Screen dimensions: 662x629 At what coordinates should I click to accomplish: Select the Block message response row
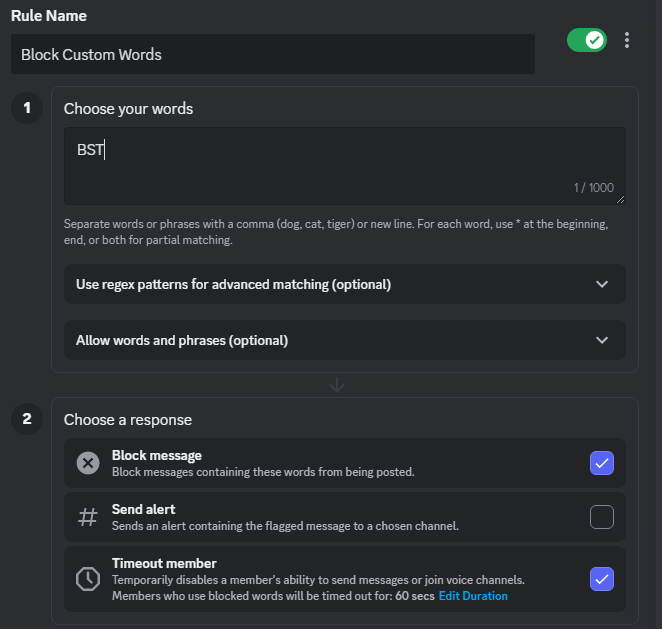point(330,463)
